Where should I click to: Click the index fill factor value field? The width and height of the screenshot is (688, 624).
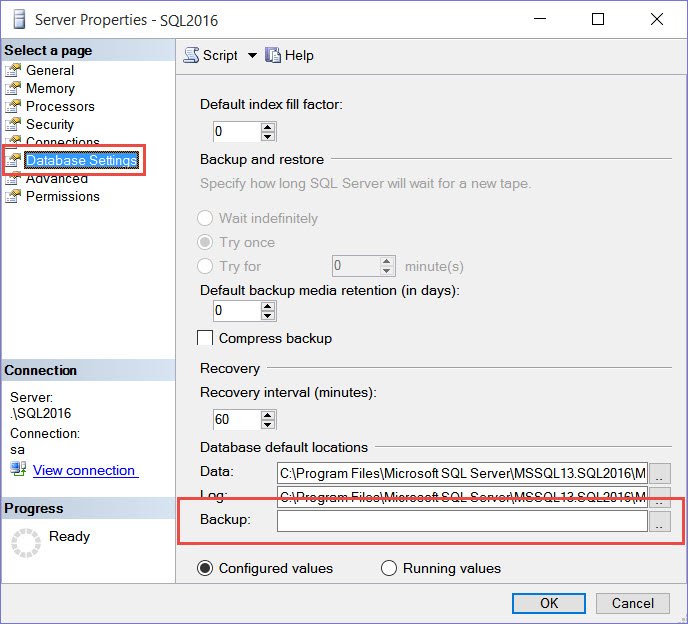[237, 132]
